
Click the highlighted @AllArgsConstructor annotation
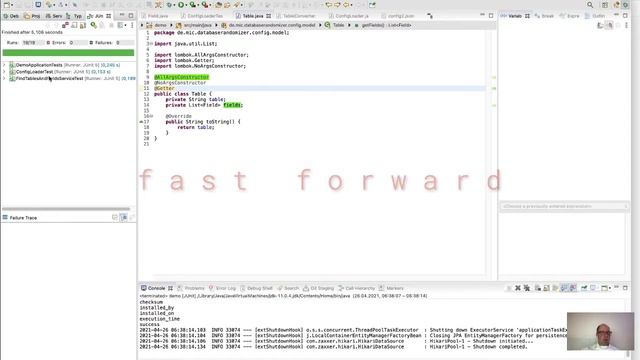(x=182, y=77)
